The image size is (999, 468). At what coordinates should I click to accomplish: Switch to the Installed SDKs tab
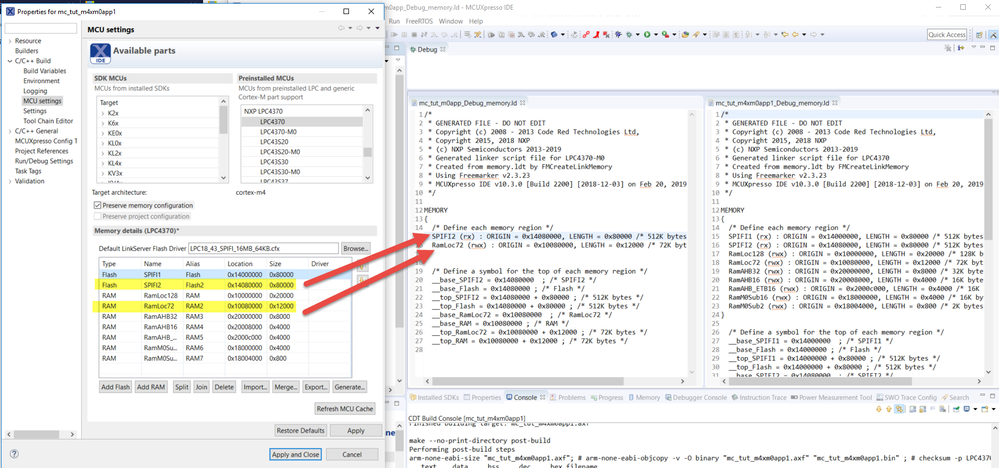(434, 397)
